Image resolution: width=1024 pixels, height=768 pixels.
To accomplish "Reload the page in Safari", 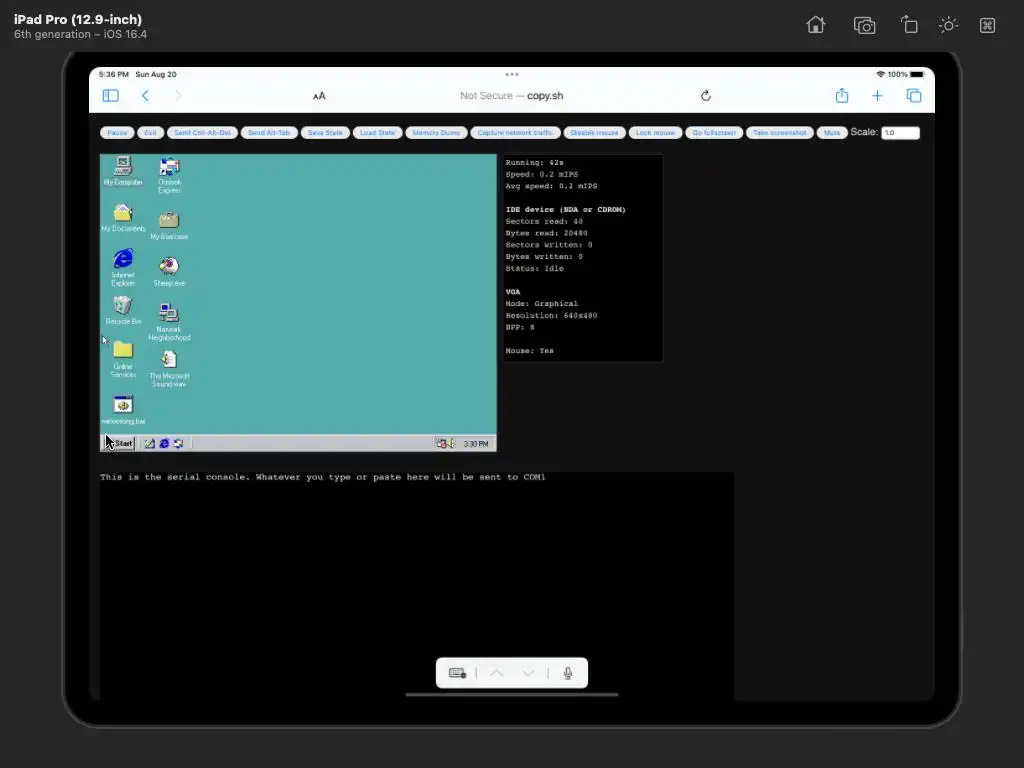I will coord(705,96).
